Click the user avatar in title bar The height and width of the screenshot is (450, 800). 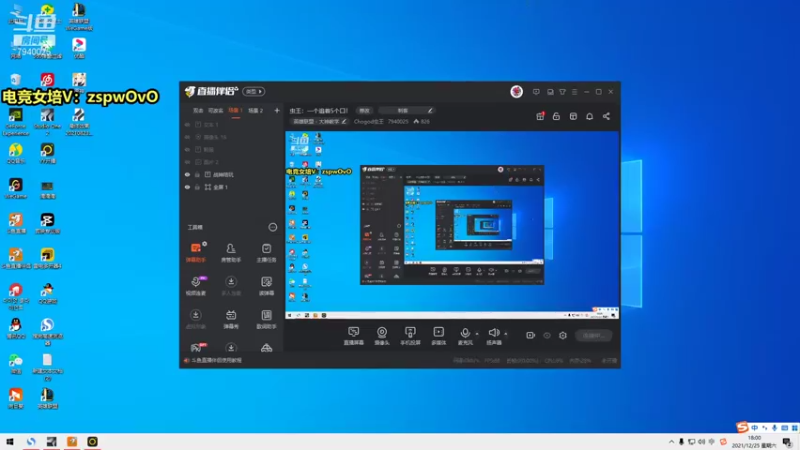click(516, 91)
